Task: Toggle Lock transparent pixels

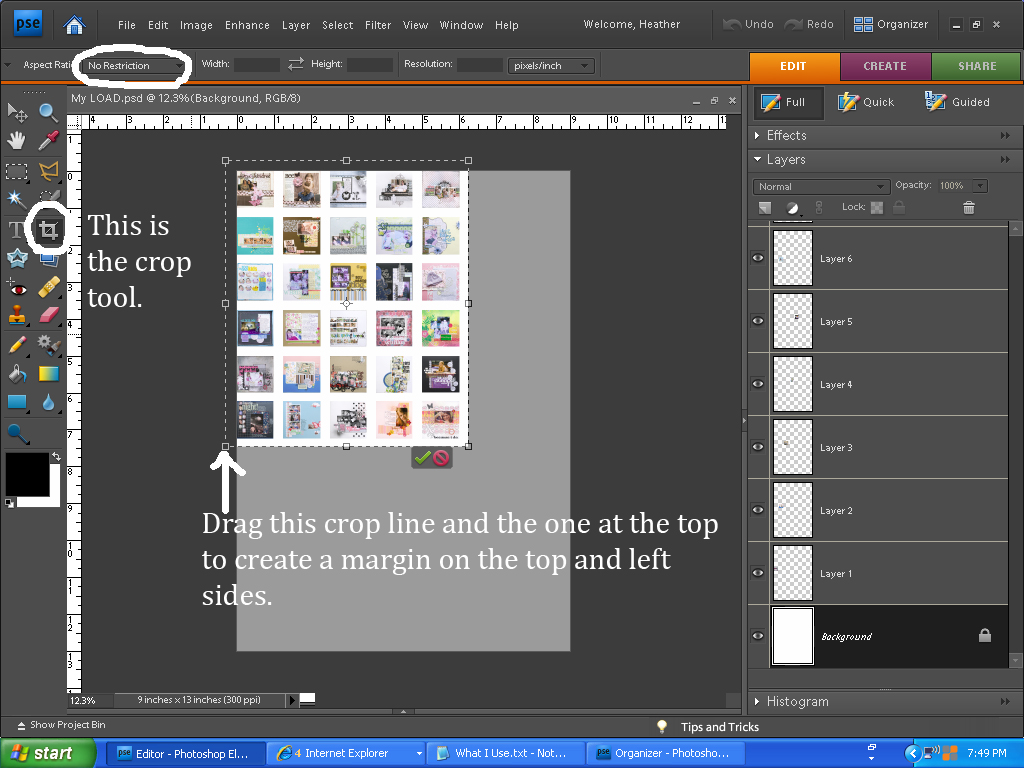Action: pyautogui.click(x=876, y=207)
